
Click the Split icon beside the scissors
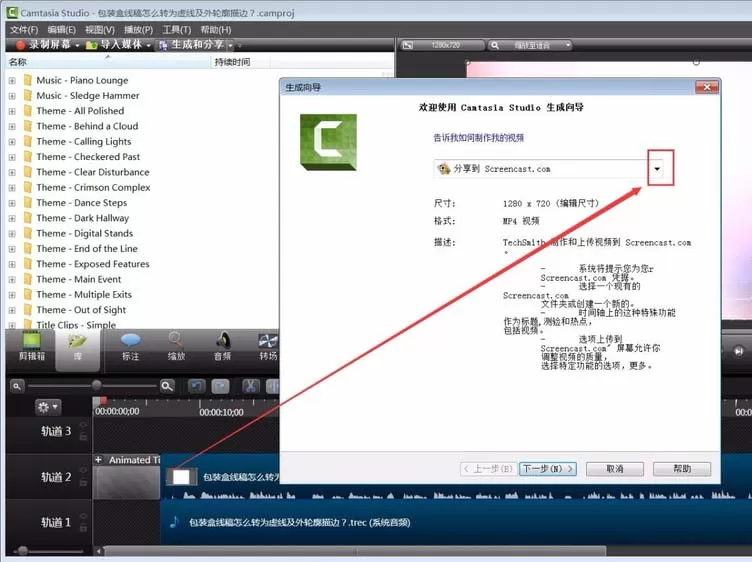[272, 386]
